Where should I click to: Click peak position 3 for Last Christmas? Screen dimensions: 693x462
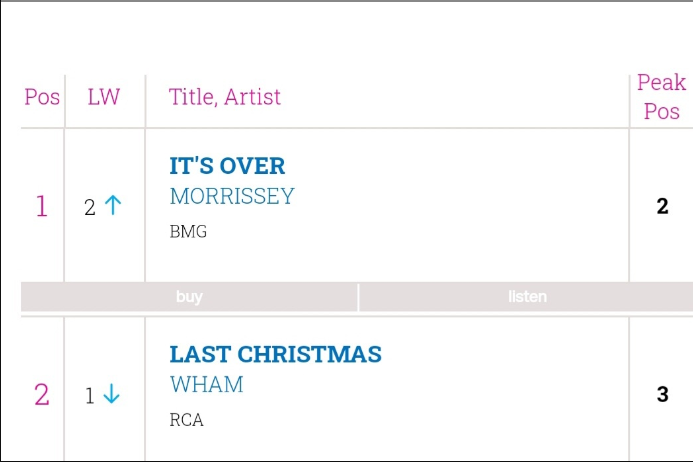pyautogui.click(x=662, y=394)
